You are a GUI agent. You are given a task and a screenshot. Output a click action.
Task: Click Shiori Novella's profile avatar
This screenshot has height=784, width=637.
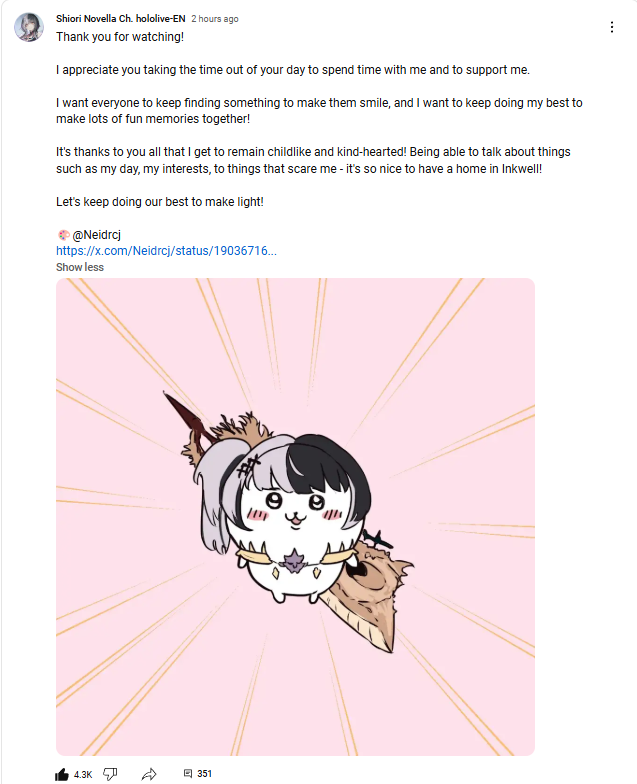tap(28, 27)
